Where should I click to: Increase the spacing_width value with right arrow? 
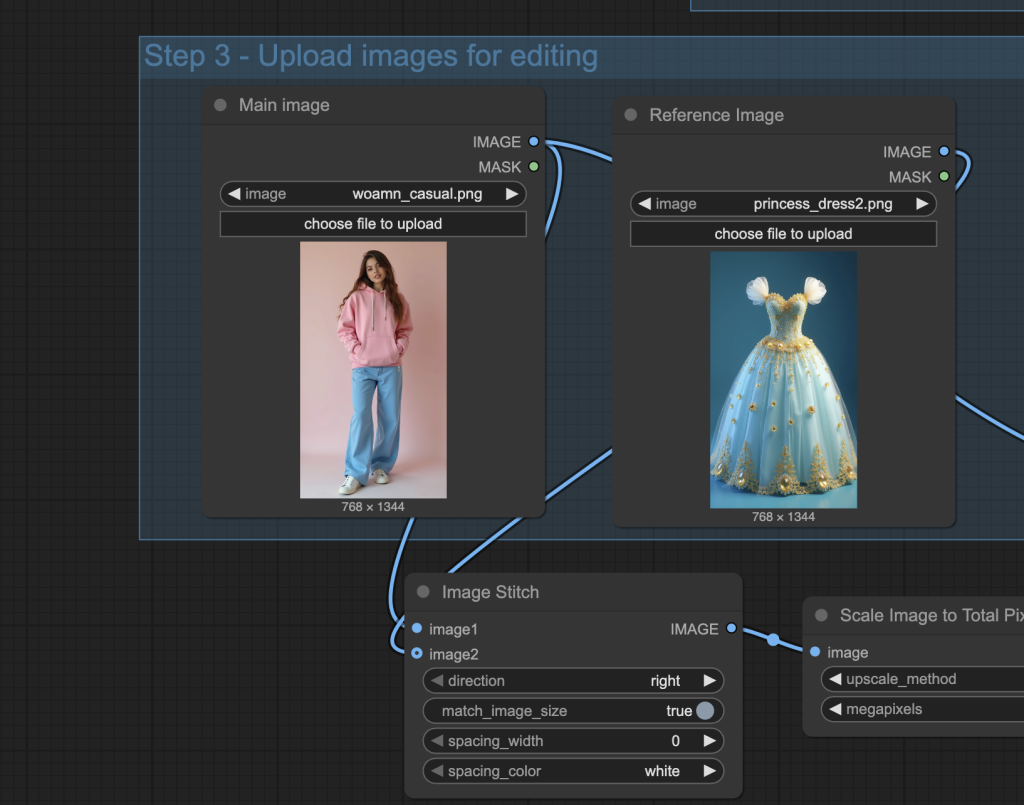[709, 741]
